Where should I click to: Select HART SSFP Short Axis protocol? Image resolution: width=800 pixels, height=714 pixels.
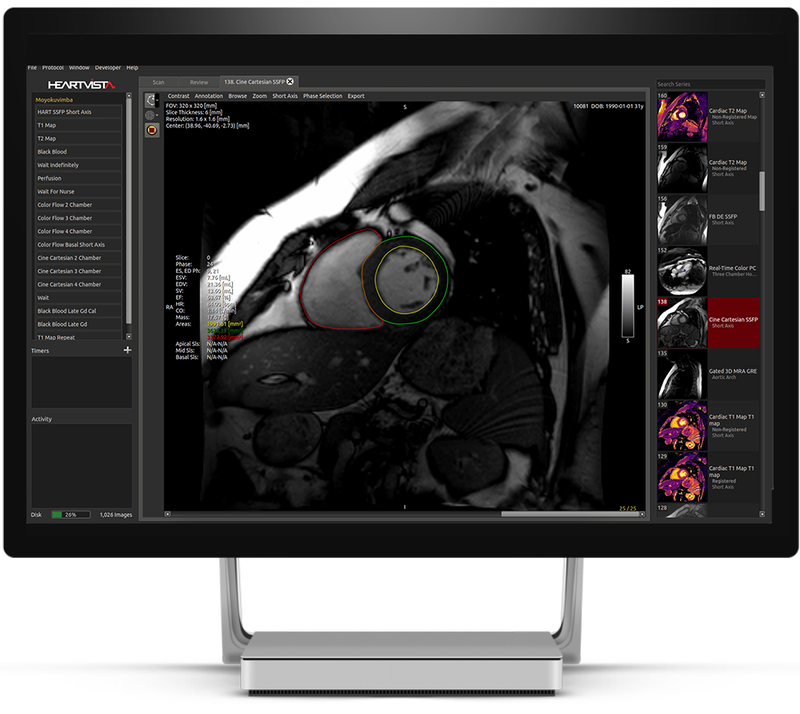pyautogui.click(x=79, y=112)
